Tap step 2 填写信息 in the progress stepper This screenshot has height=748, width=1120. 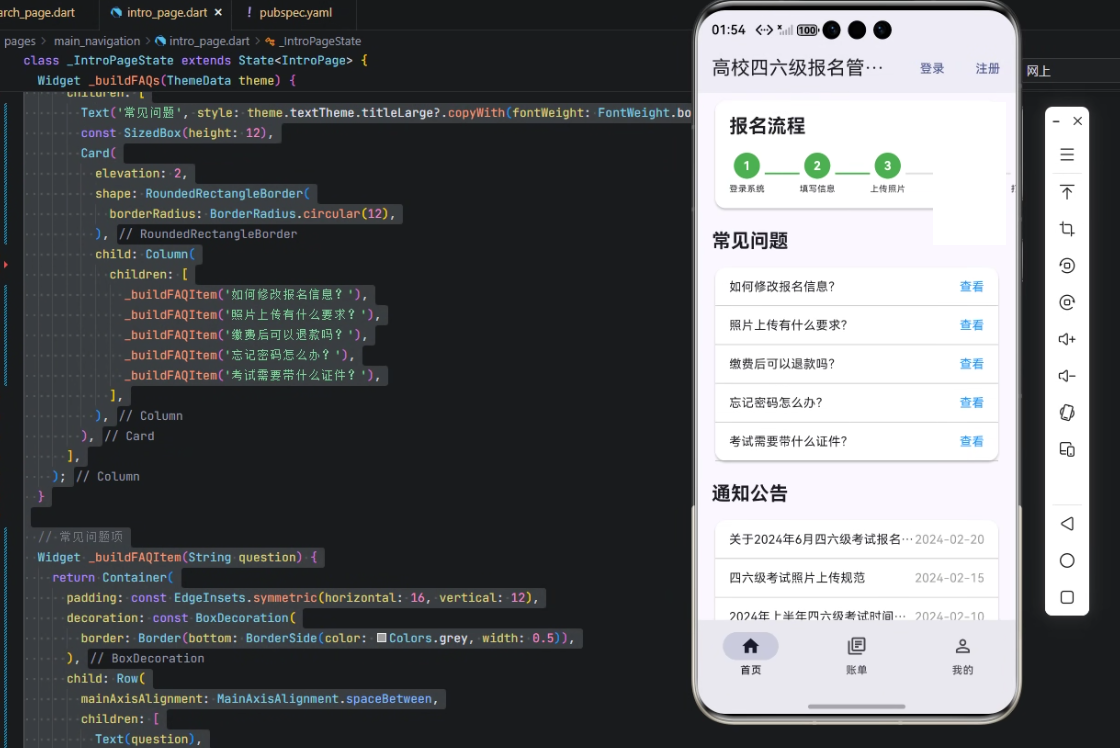point(817,166)
